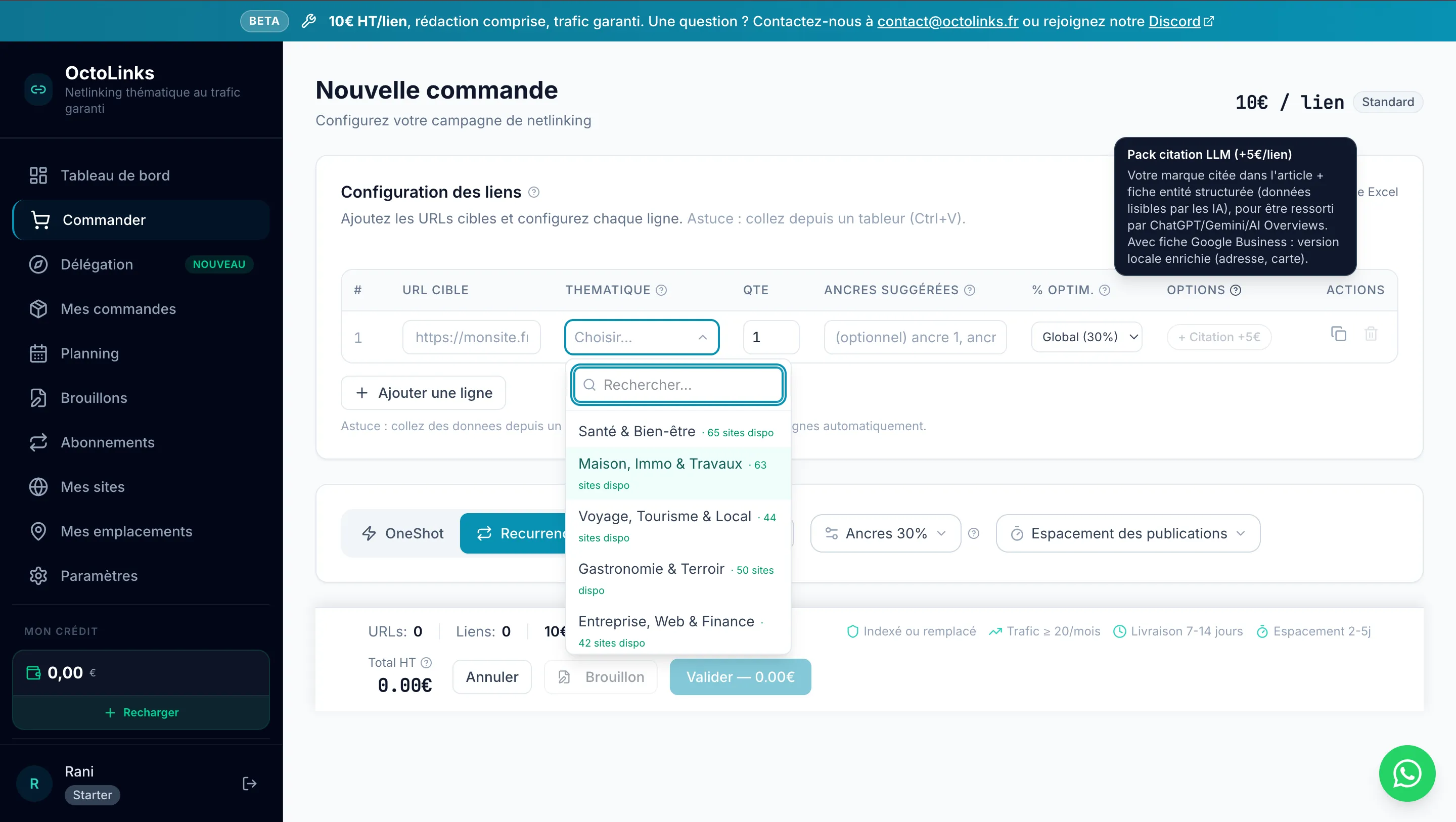Click help icon next to Configuration des liens
This screenshot has height=822, width=1456.
[x=533, y=192]
